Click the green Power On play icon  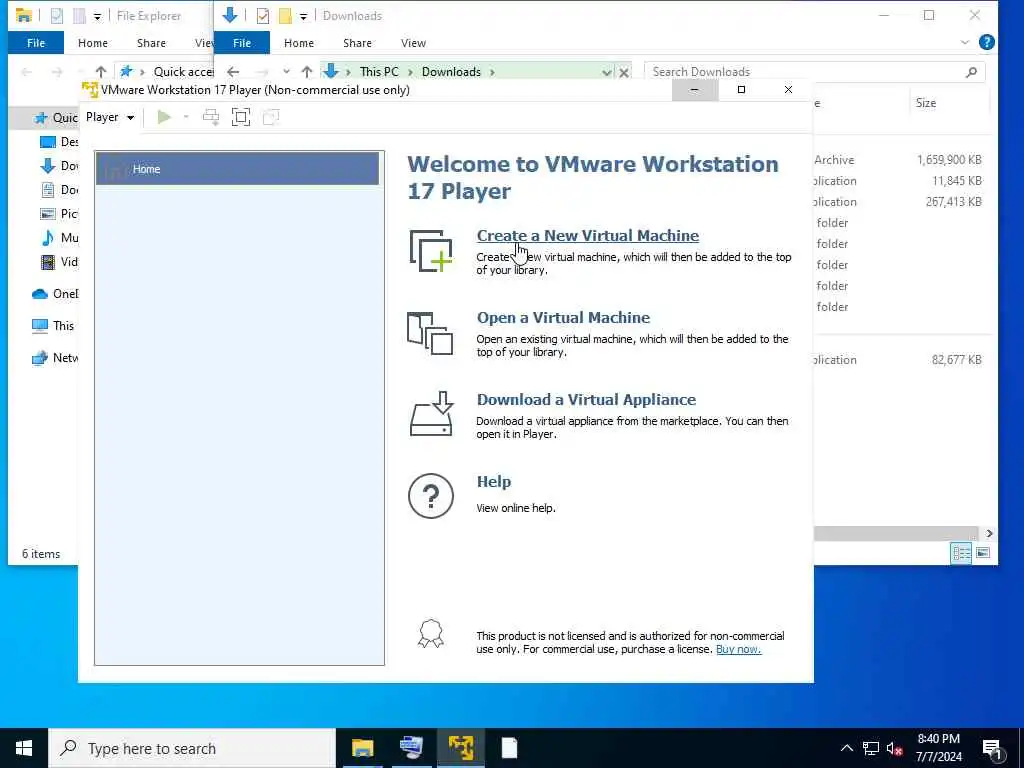pyautogui.click(x=164, y=118)
